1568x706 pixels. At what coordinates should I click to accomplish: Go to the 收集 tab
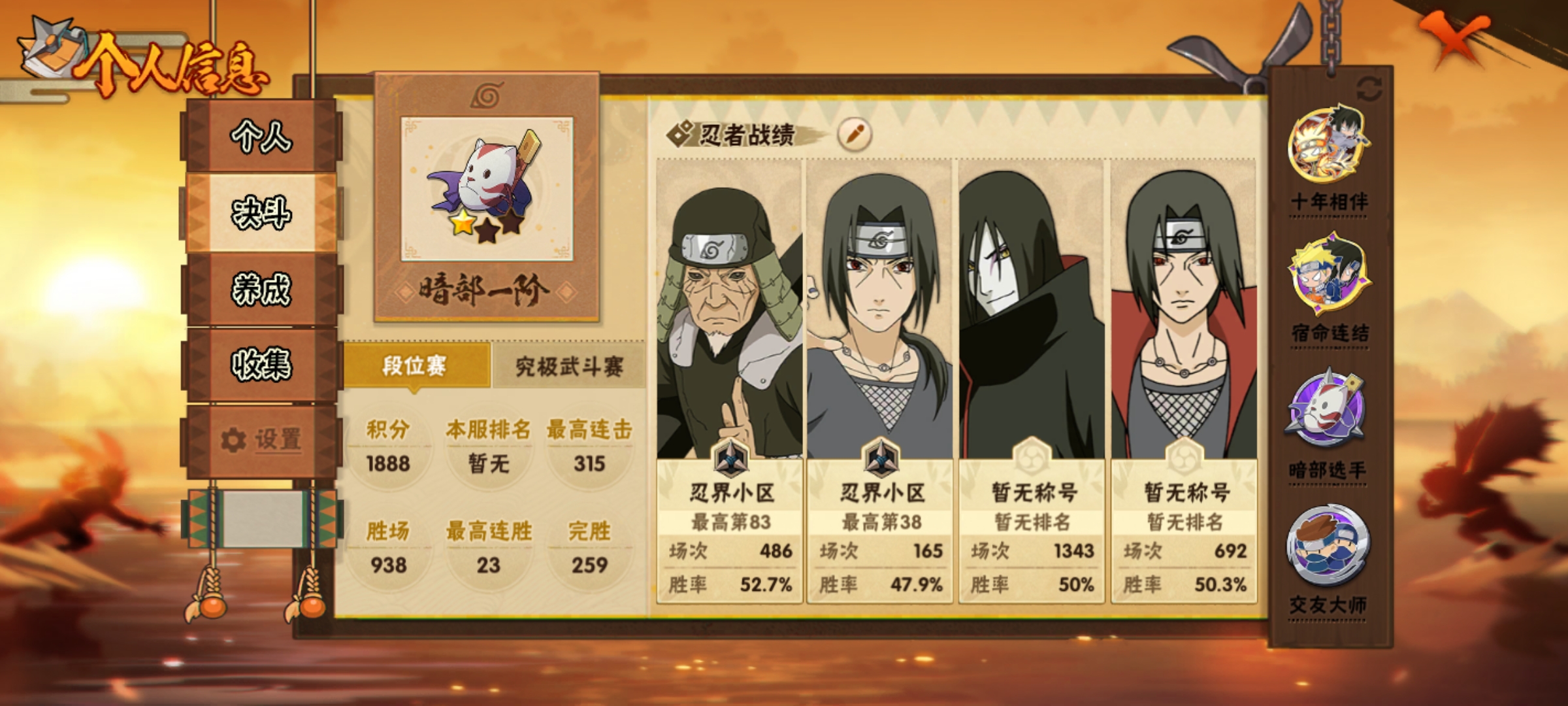(261, 365)
